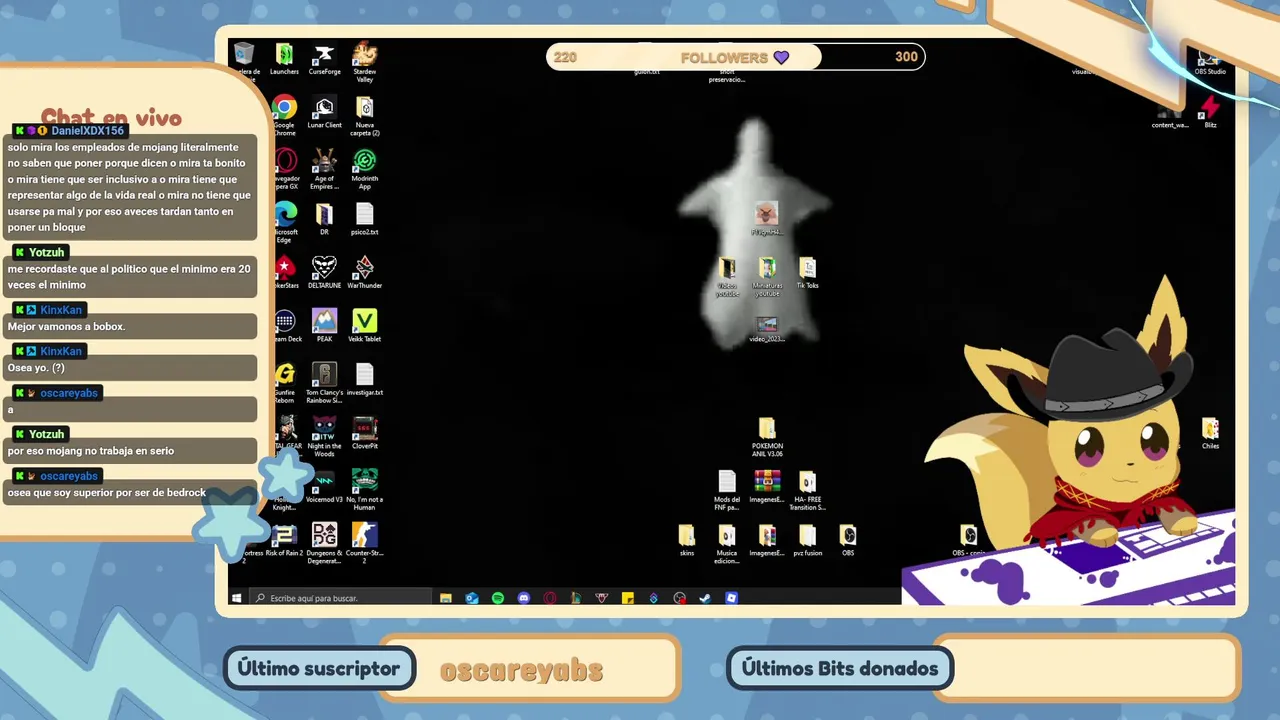Screen dimensions: 1280x720
Task: Open Opera GX from the taskbar
Action: (x=550, y=598)
